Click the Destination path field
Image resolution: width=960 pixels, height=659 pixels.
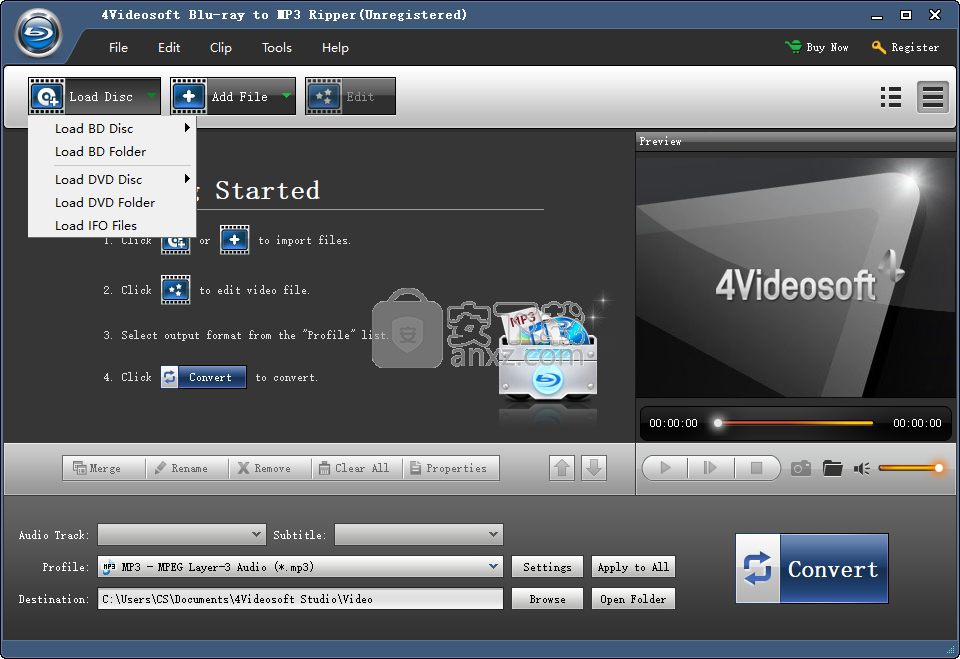pyautogui.click(x=300, y=599)
